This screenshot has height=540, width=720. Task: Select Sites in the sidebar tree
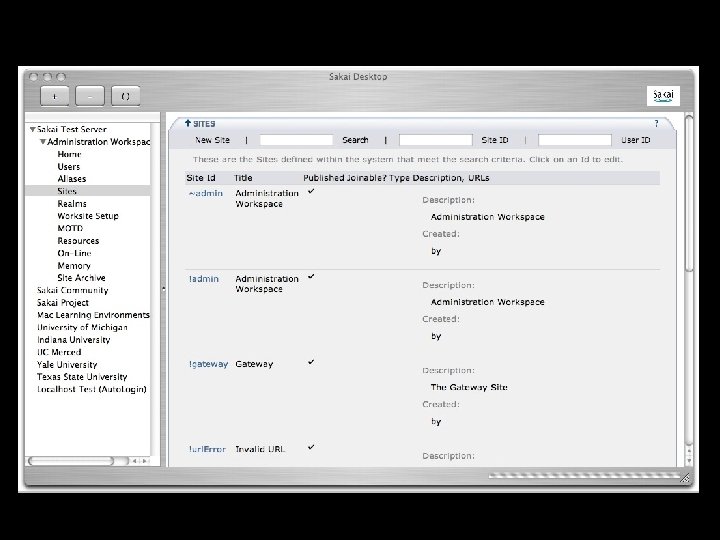click(67, 191)
